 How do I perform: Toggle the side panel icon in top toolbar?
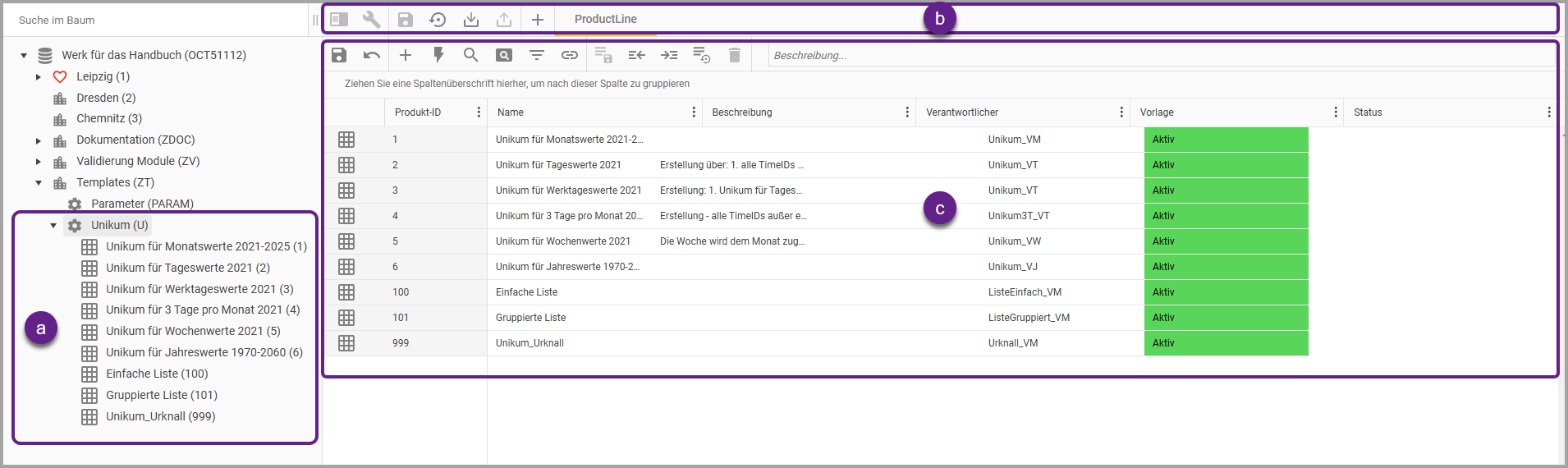339,20
